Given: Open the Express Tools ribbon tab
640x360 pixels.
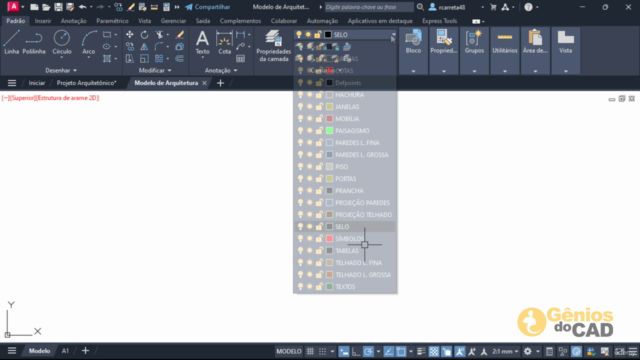Looking at the screenshot, I should [440, 21].
